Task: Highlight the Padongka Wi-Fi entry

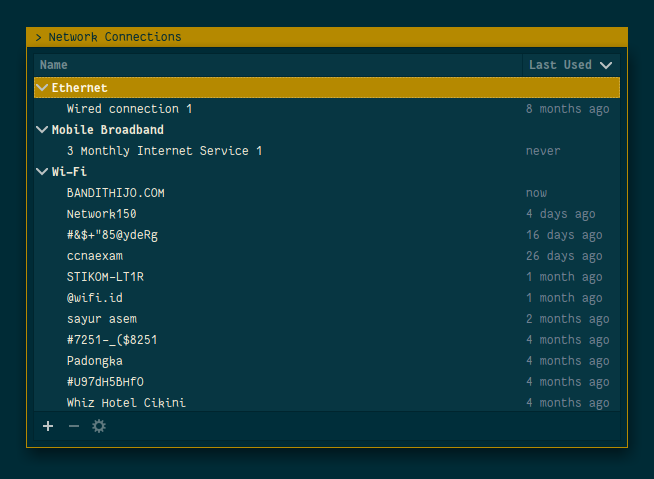Action: 95,361
